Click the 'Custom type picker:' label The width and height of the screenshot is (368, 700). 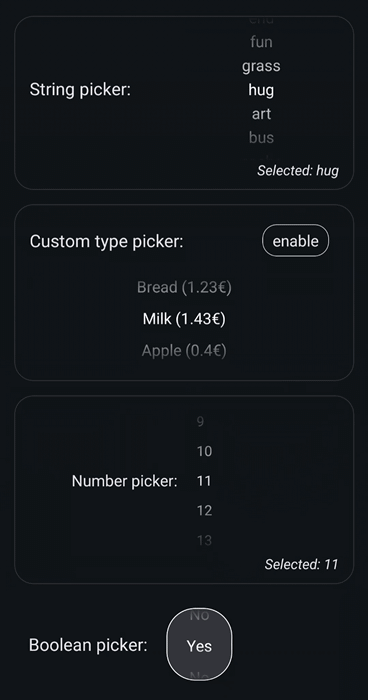(106, 242)
